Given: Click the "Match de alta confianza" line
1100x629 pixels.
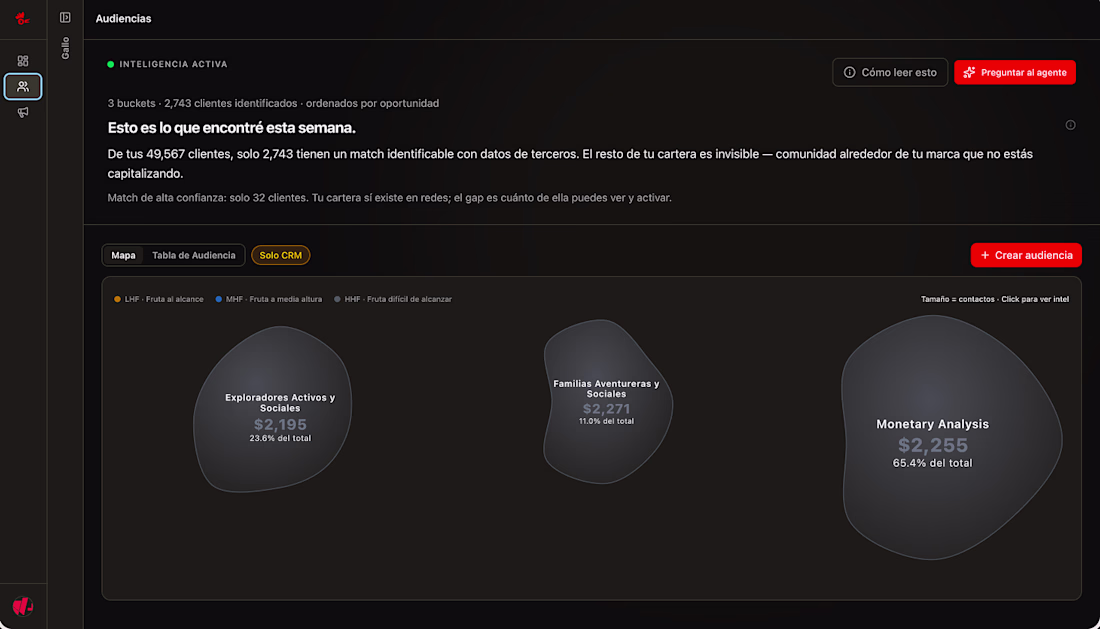Looking at the screenshot, I should 389,198.
